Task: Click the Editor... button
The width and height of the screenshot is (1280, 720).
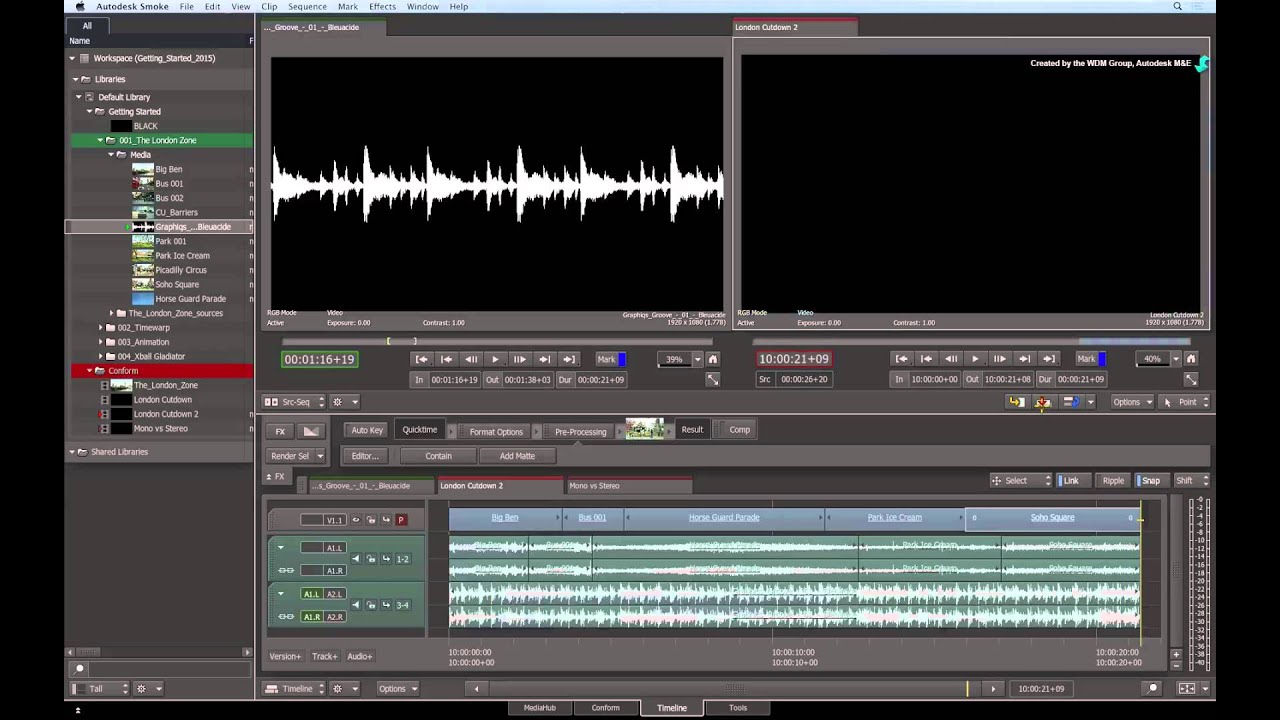Action: (364, 456)
